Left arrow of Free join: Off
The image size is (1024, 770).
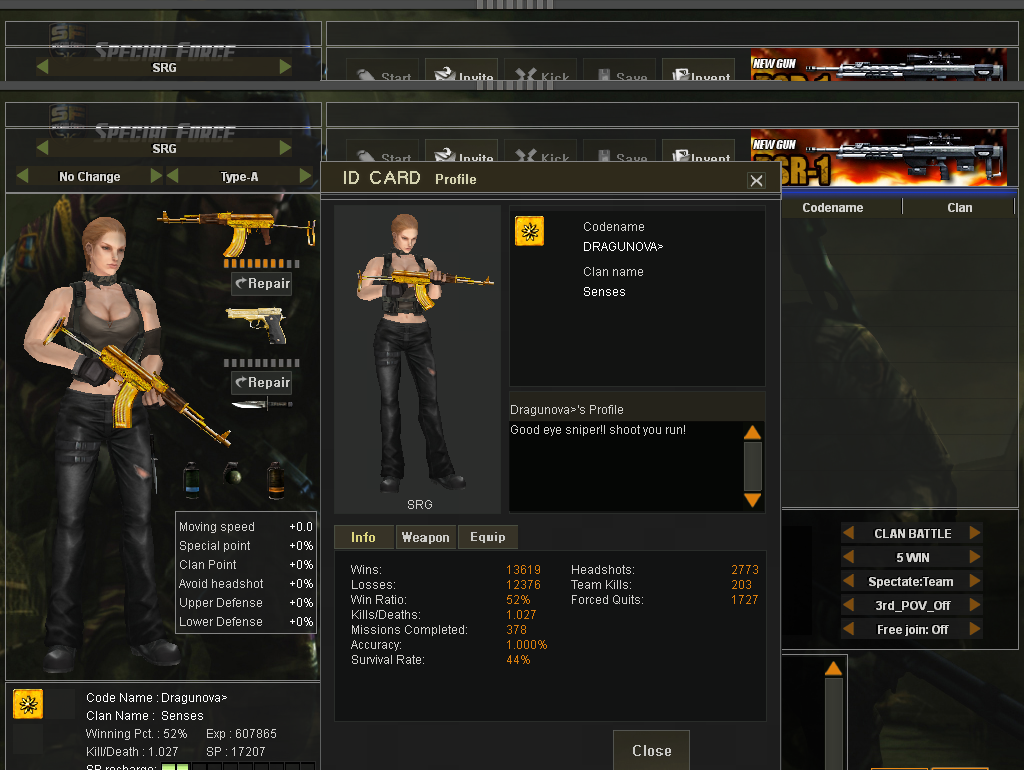point(848,629)
